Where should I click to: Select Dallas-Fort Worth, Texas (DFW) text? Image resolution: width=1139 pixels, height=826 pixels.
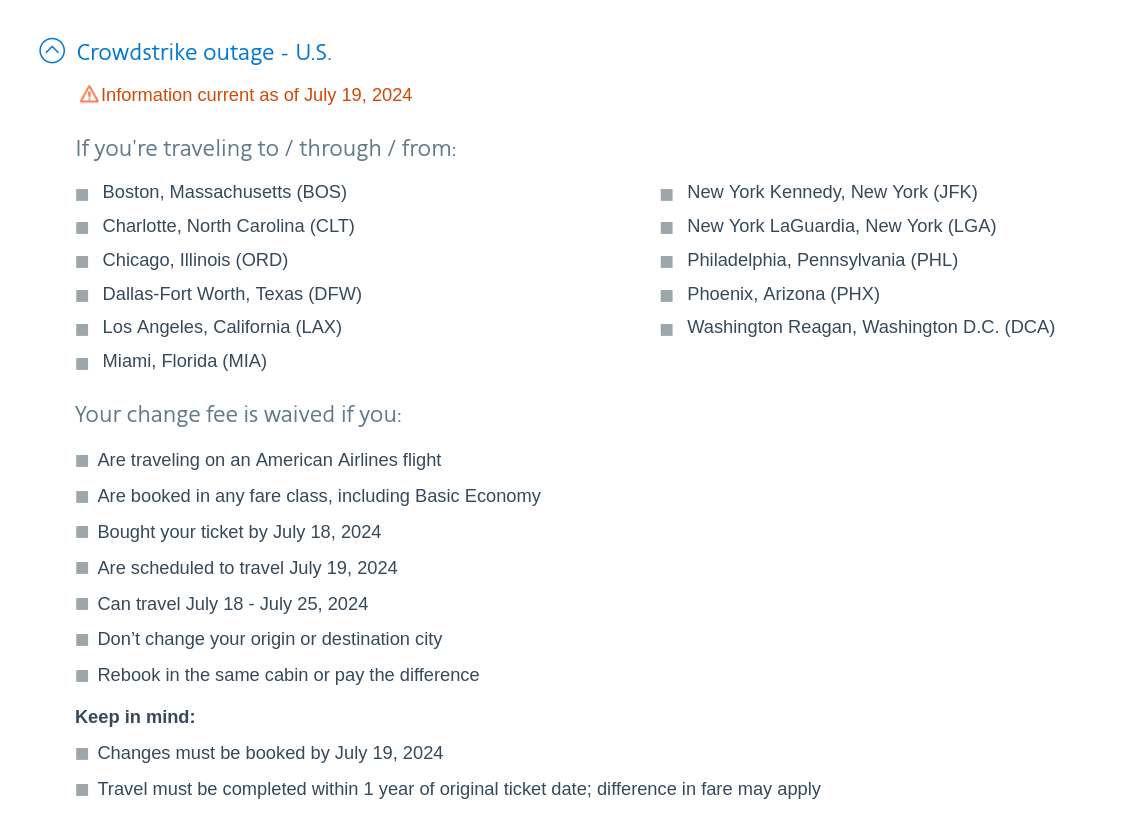pos(232,294)
